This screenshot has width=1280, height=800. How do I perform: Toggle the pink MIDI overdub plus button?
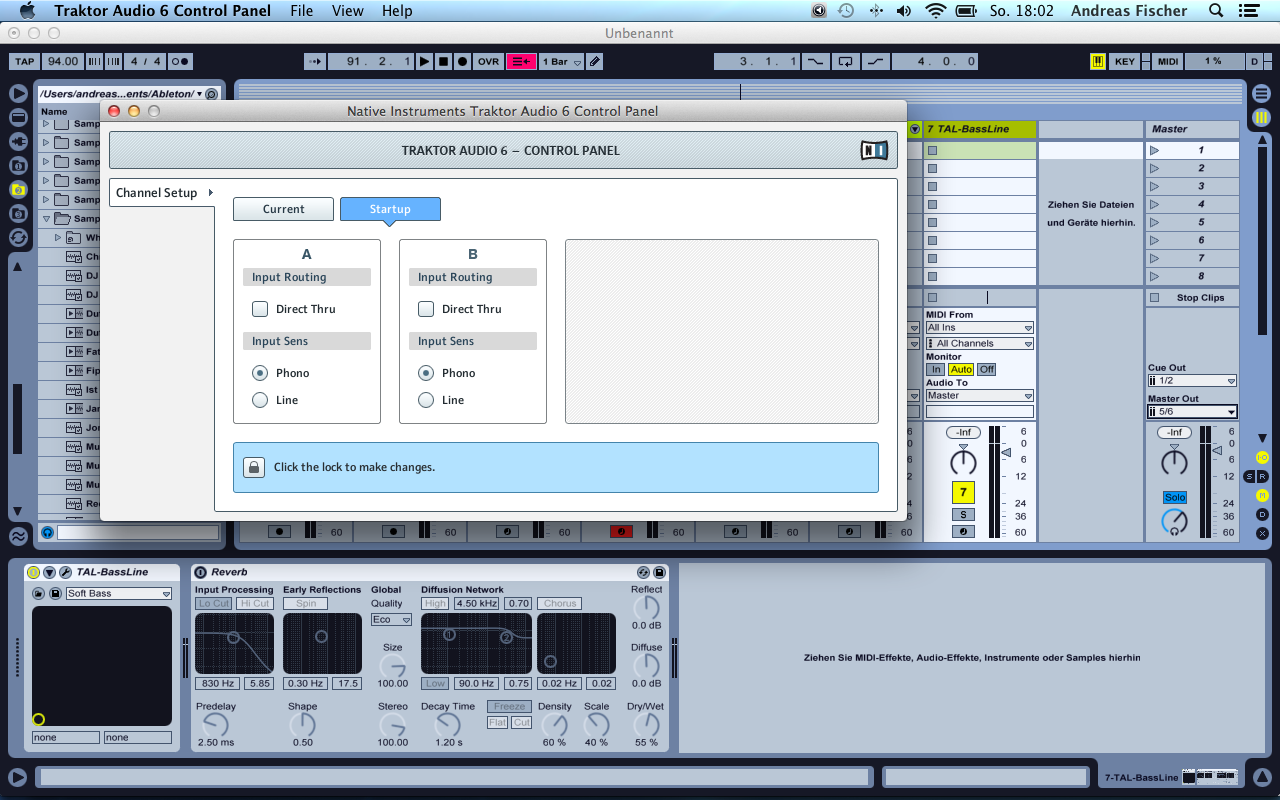tap(521, 62)
